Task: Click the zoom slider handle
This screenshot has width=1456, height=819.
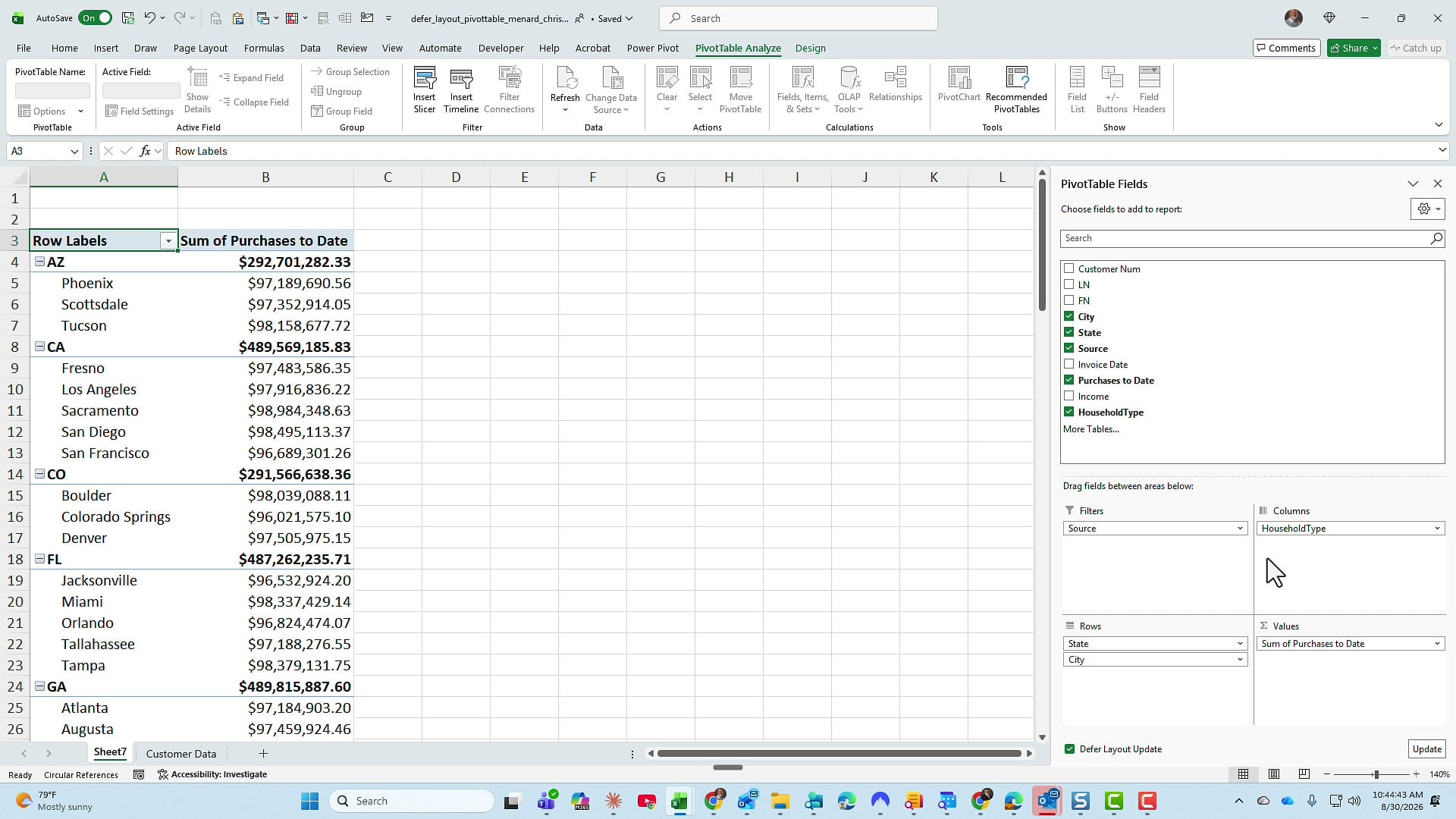Action: click(1376, 774)
